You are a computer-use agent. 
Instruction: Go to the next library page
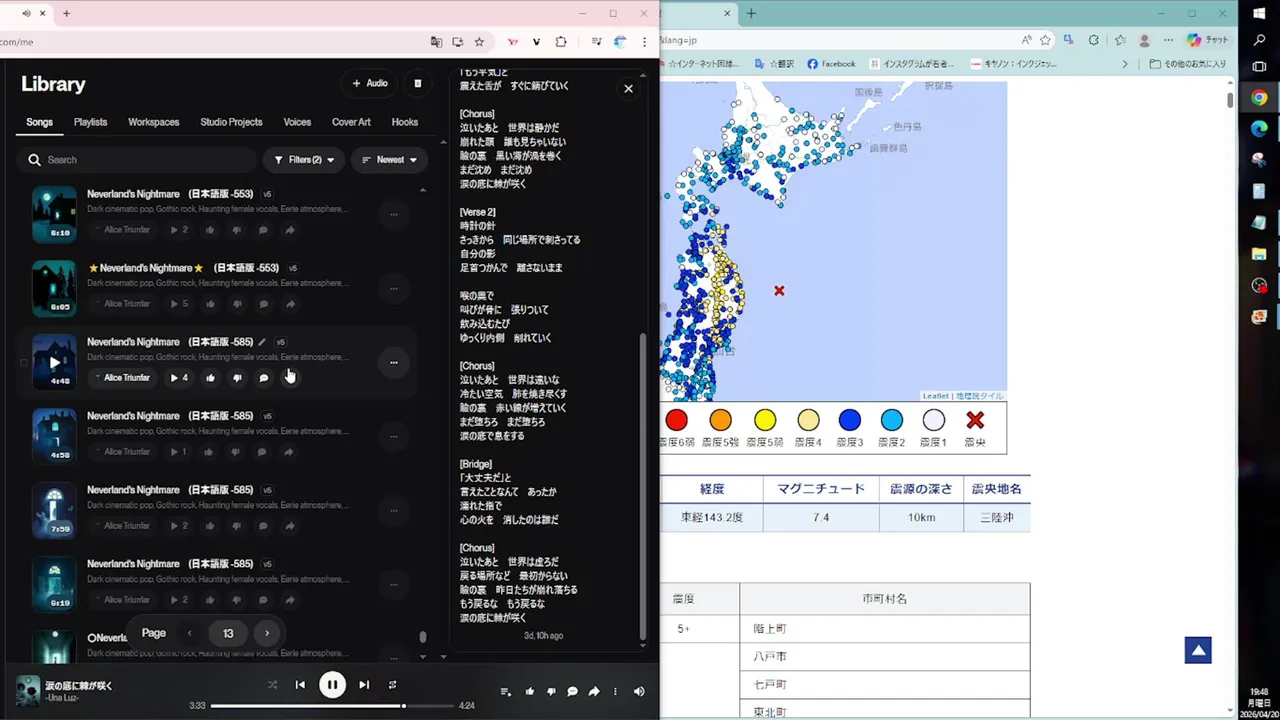coord(267,633)
